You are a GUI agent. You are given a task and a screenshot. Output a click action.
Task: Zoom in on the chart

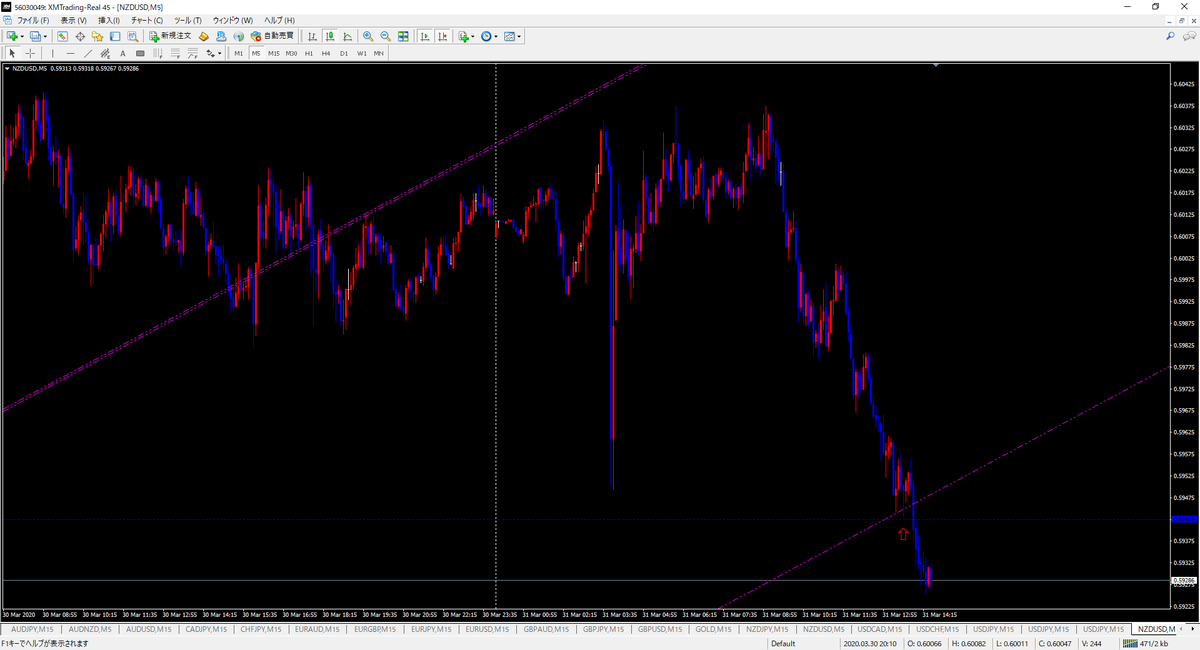click(368, 36)
